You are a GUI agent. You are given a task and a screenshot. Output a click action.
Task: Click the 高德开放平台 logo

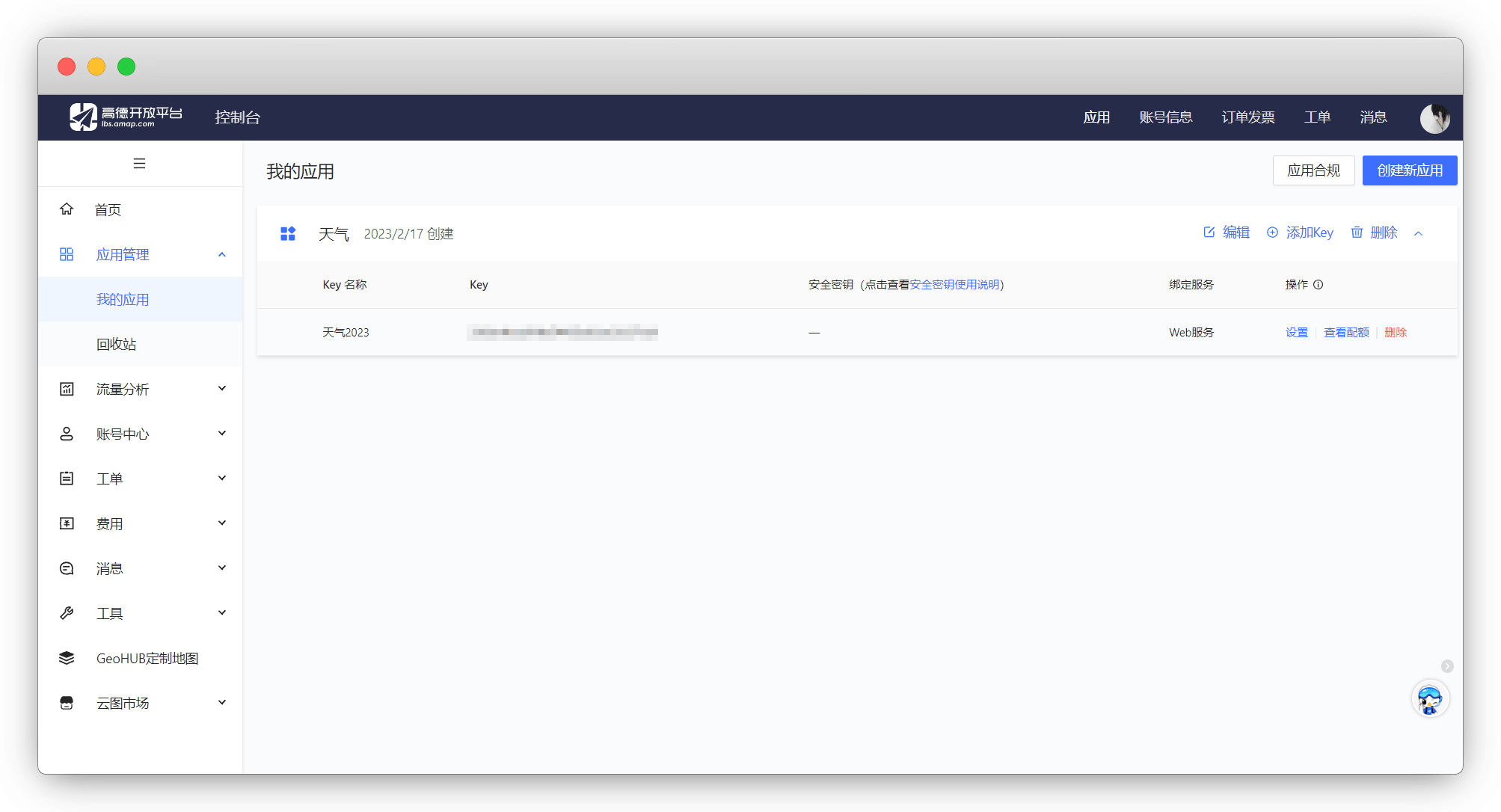(x=126, y=117)
